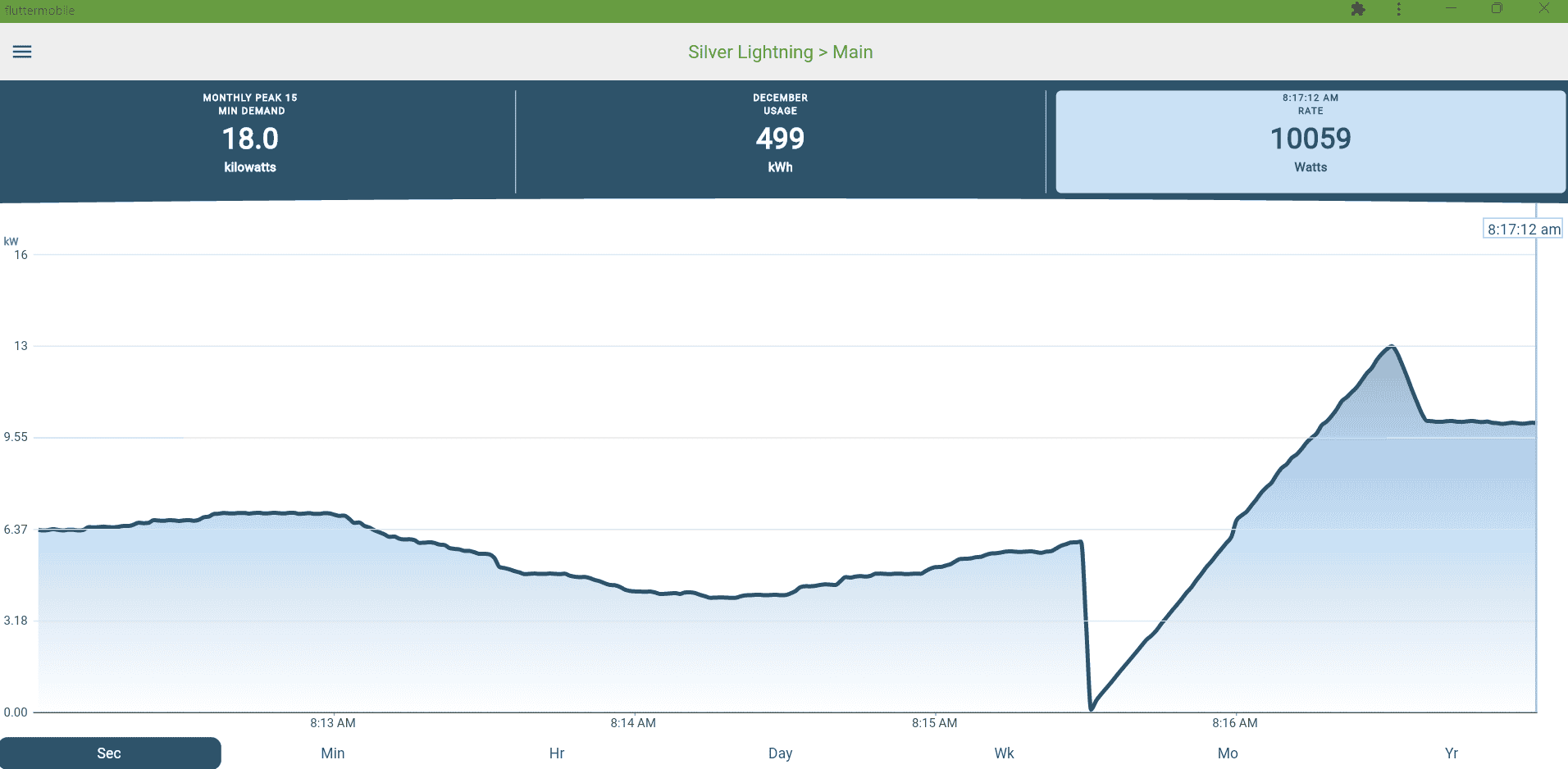
Task: Click the chart dip to zero kW
Action: pos(1092,708)
